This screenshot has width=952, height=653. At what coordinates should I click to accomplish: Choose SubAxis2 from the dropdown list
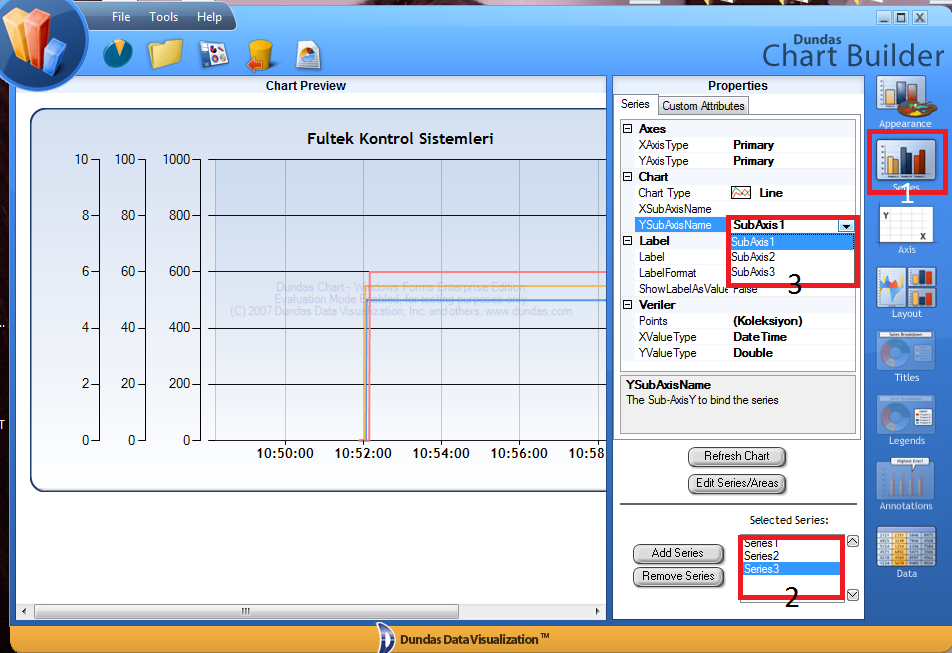(753, 257)
